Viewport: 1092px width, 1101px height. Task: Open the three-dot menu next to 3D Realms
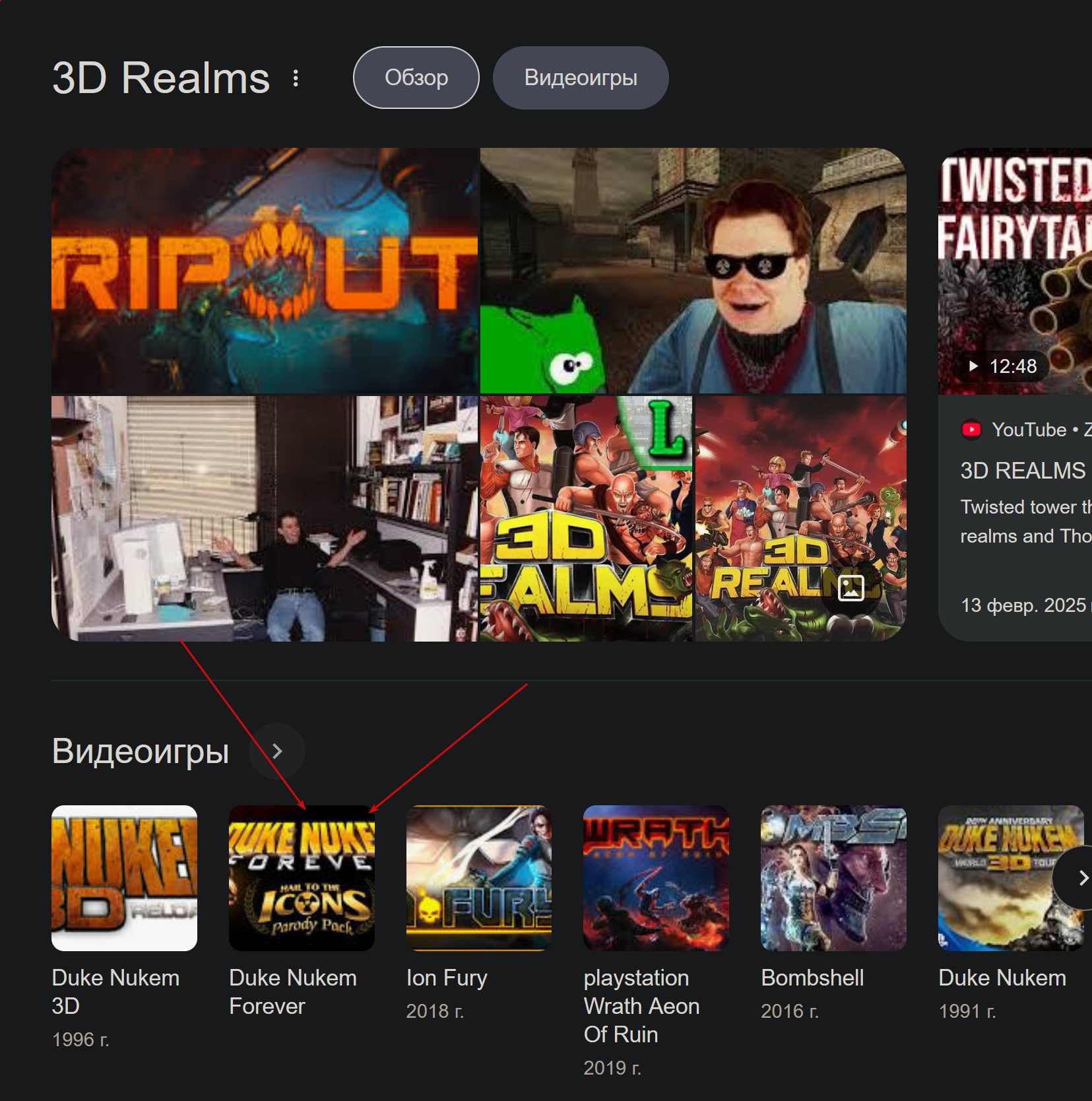point(296,78)
